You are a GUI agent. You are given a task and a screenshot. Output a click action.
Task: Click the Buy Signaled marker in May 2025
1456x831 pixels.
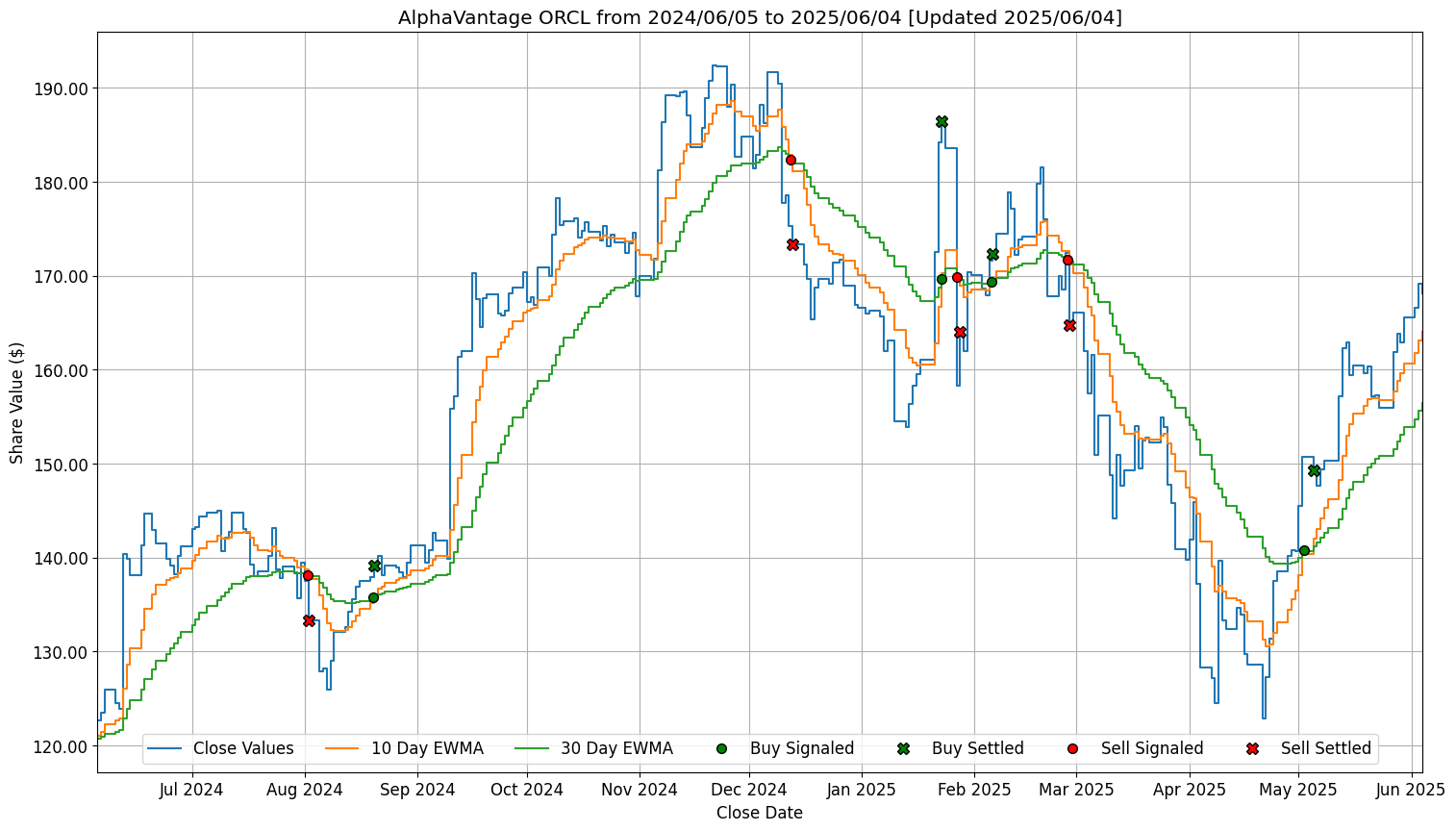[1304, 550]
